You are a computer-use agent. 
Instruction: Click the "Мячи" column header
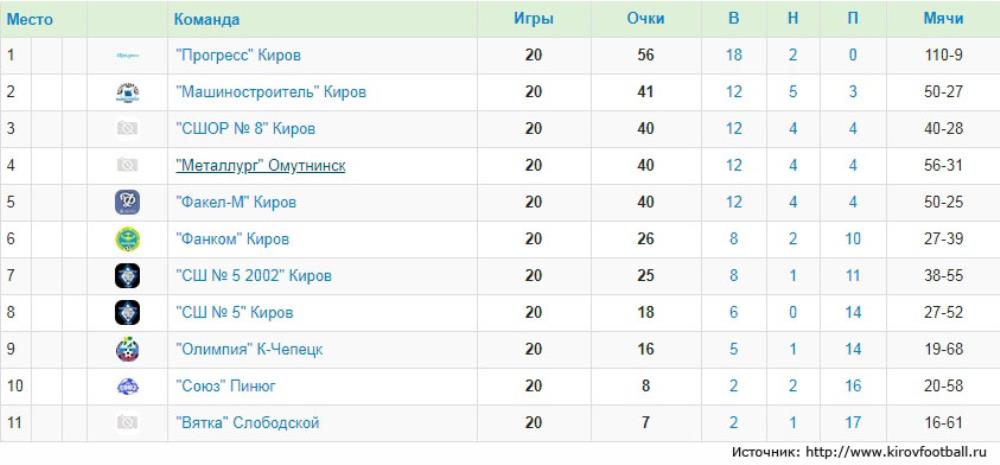coord(943,19)
